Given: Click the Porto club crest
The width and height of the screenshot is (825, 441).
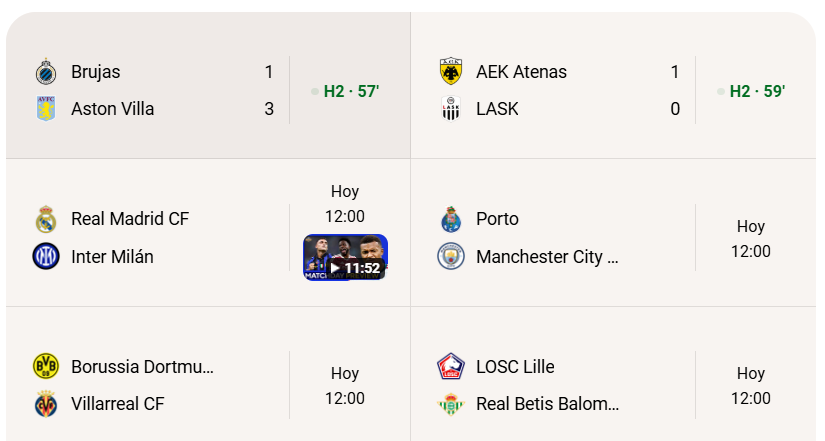Looking at the screenshot, I should click(451, 219).
